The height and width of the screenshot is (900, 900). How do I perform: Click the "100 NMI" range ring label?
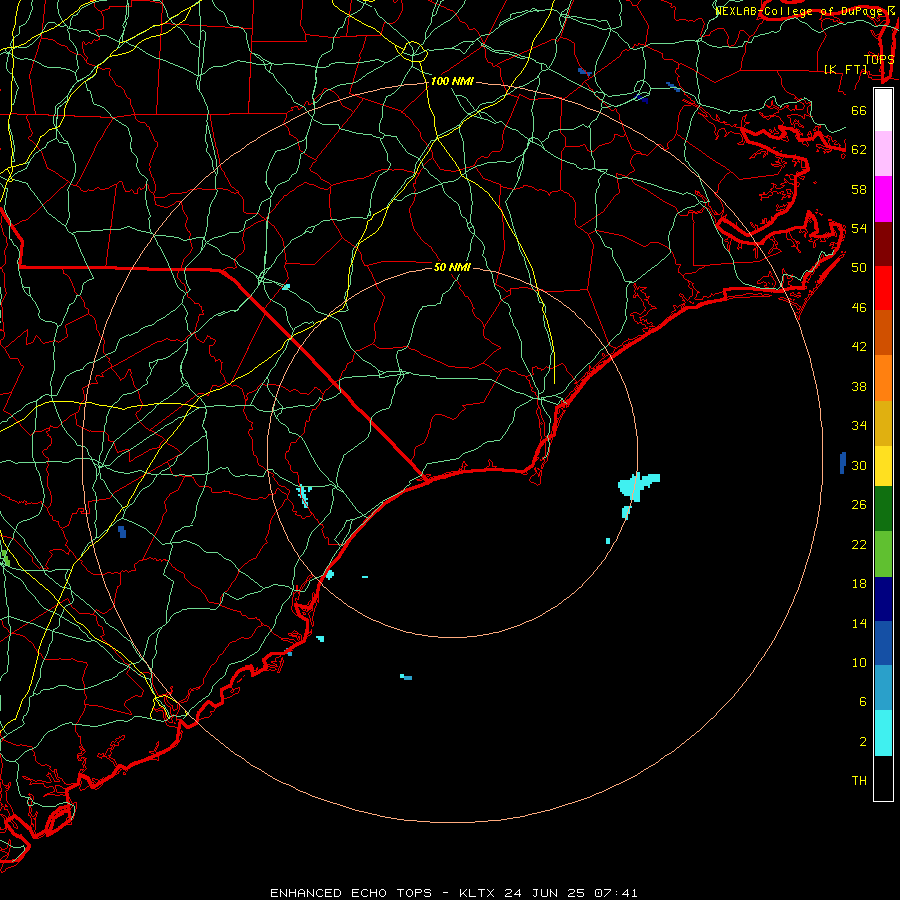coord(452,82)
